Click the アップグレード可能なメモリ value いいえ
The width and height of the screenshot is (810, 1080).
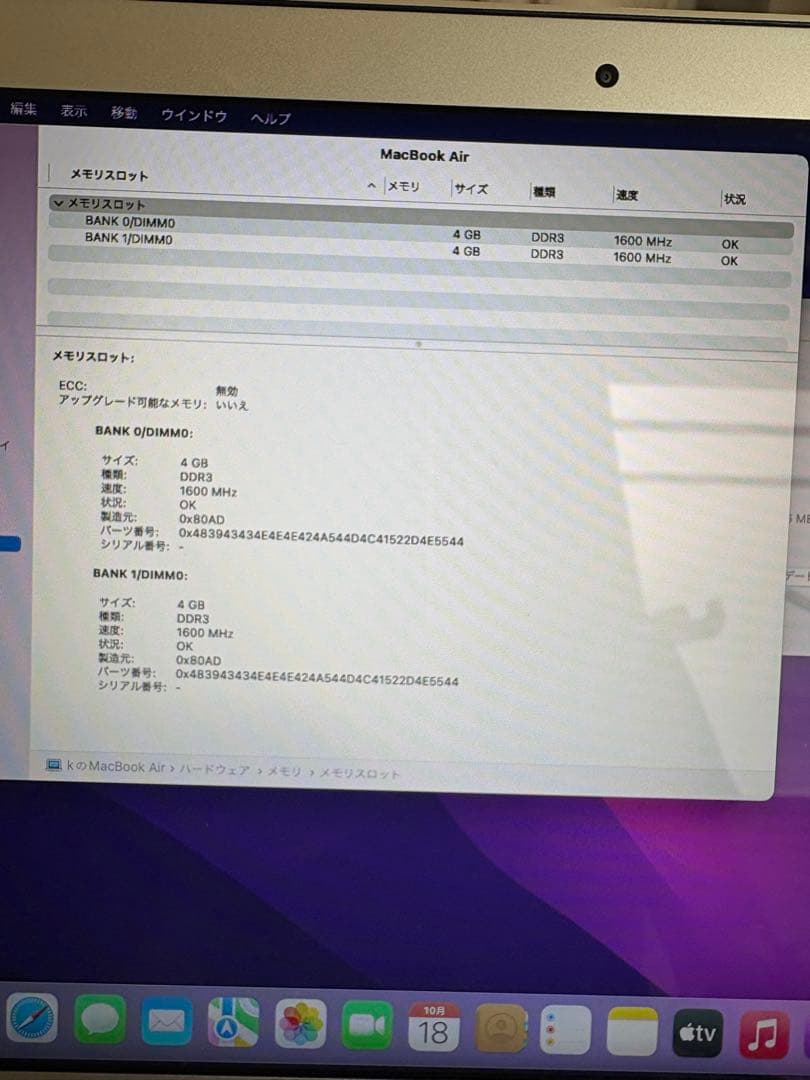[231, 404]
